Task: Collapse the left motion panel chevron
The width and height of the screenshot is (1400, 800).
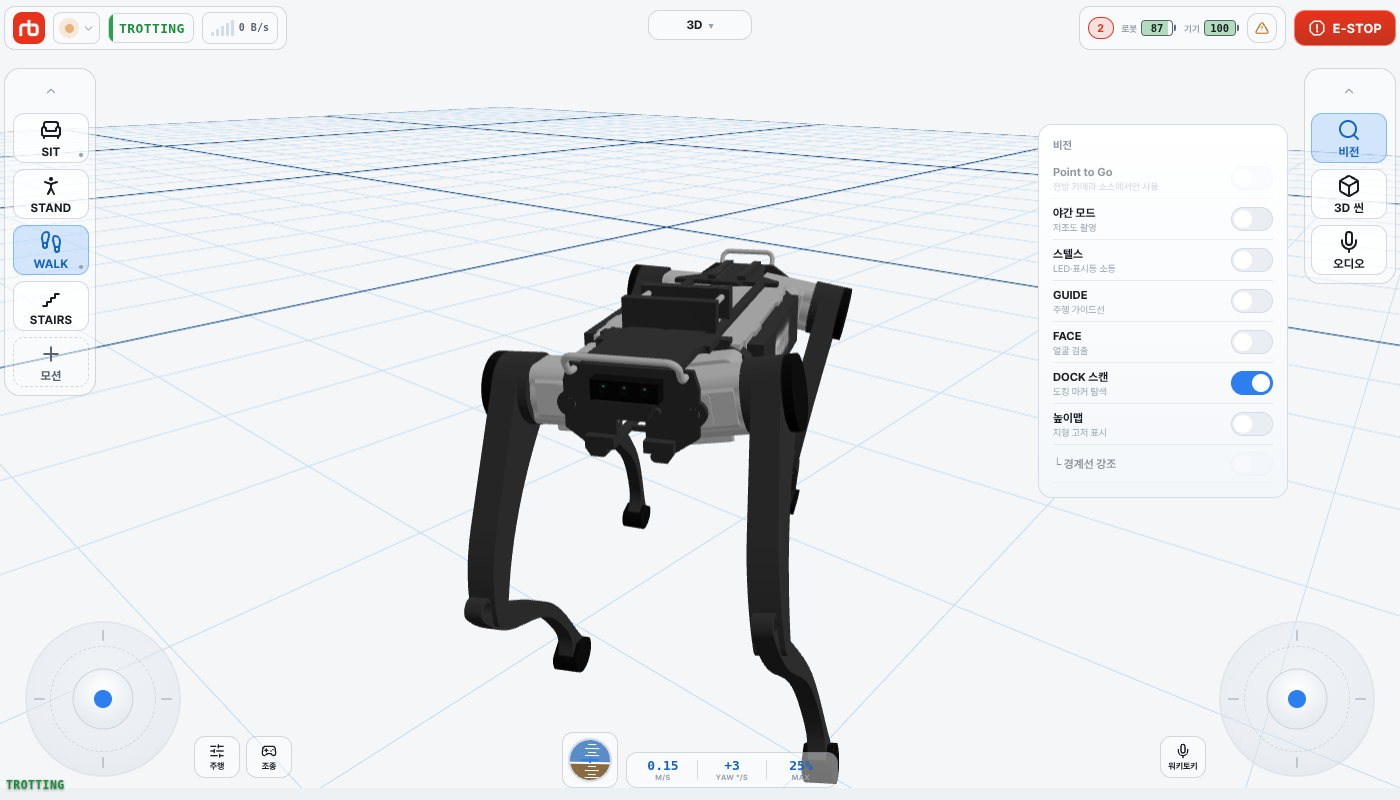Action: (51, 91)
